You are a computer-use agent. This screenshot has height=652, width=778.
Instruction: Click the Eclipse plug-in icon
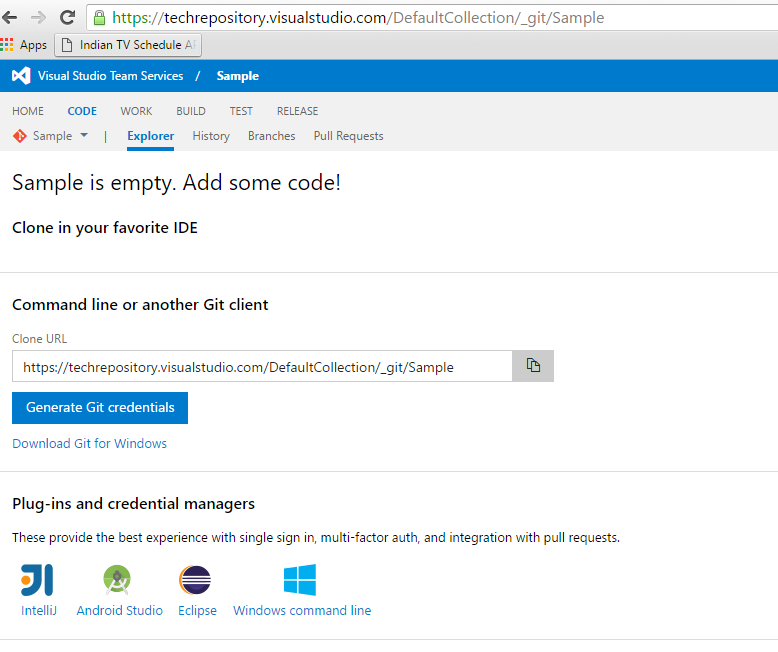pos(196,580)
